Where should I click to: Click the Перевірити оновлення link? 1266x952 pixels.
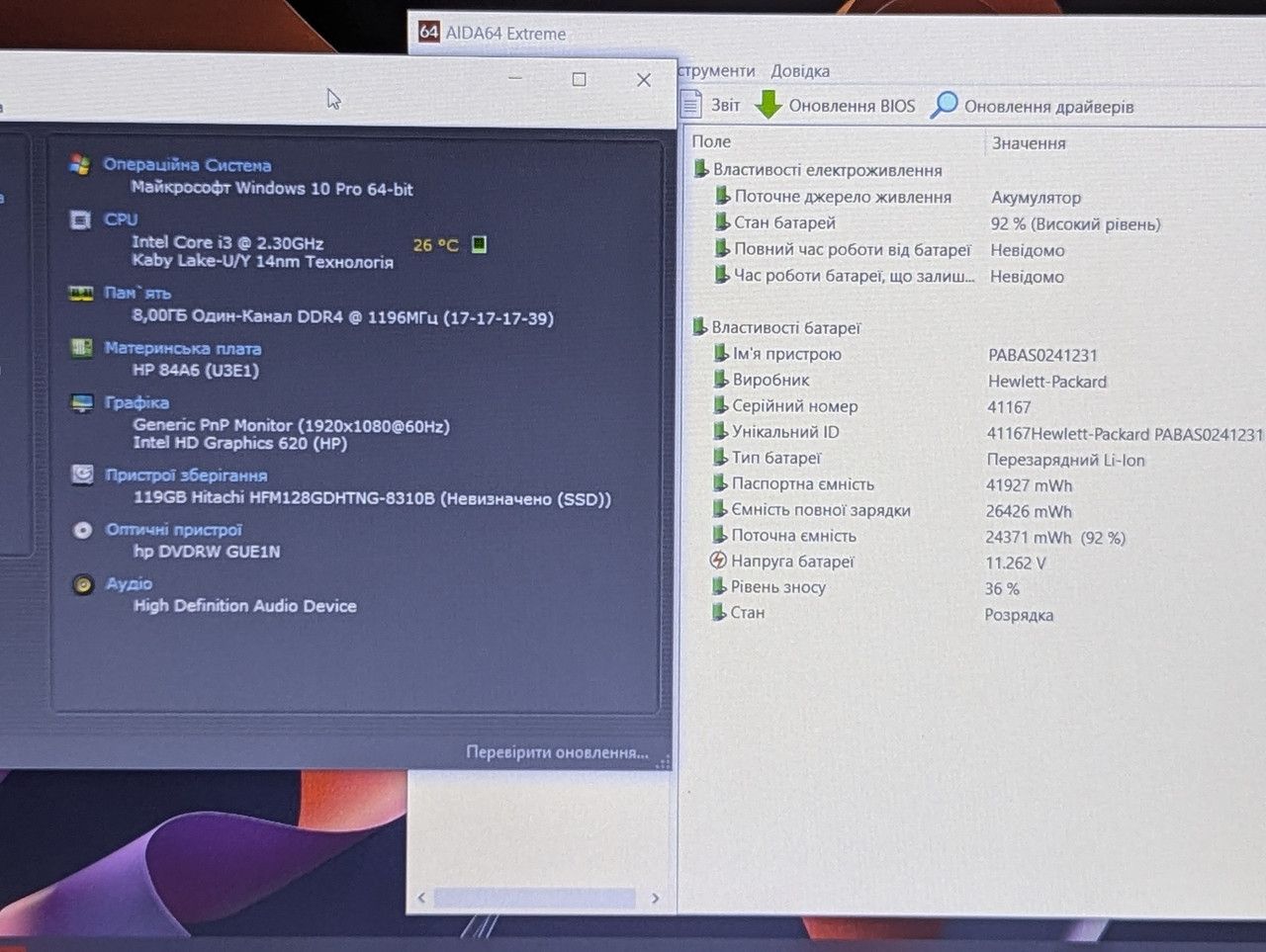click(557, 752)
